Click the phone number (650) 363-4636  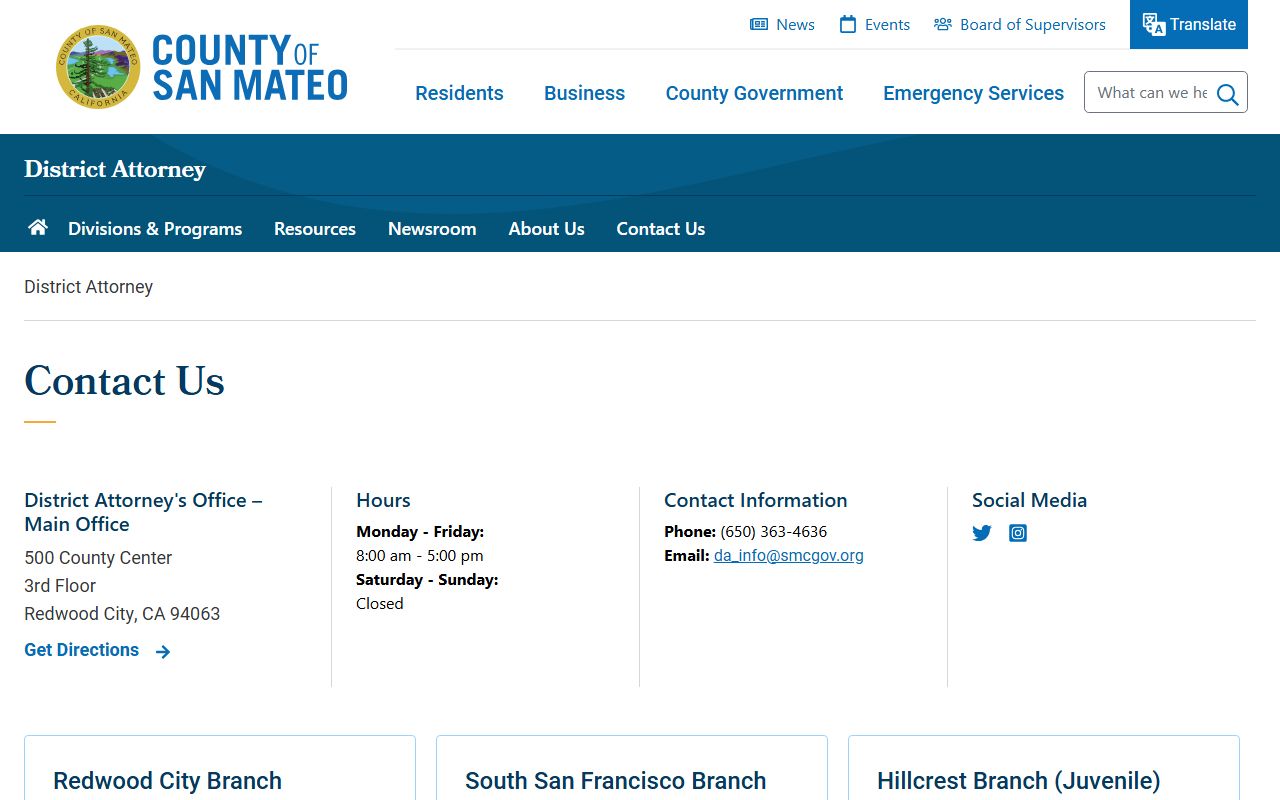click(x=774, y=531)
